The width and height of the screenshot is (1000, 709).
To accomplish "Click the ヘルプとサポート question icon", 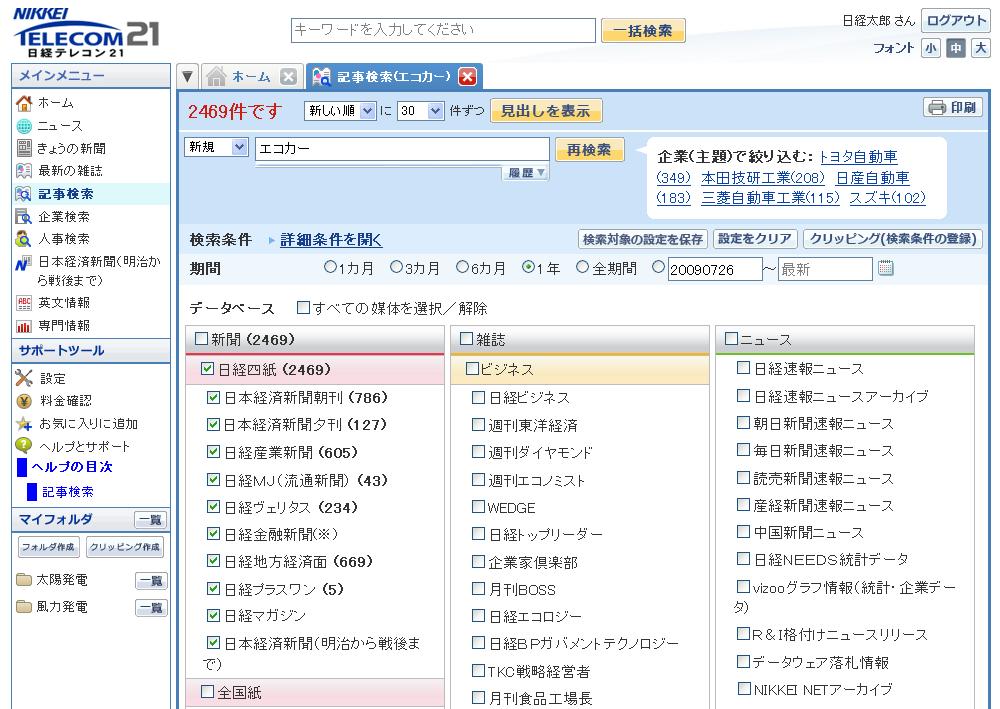I will 24,446.
